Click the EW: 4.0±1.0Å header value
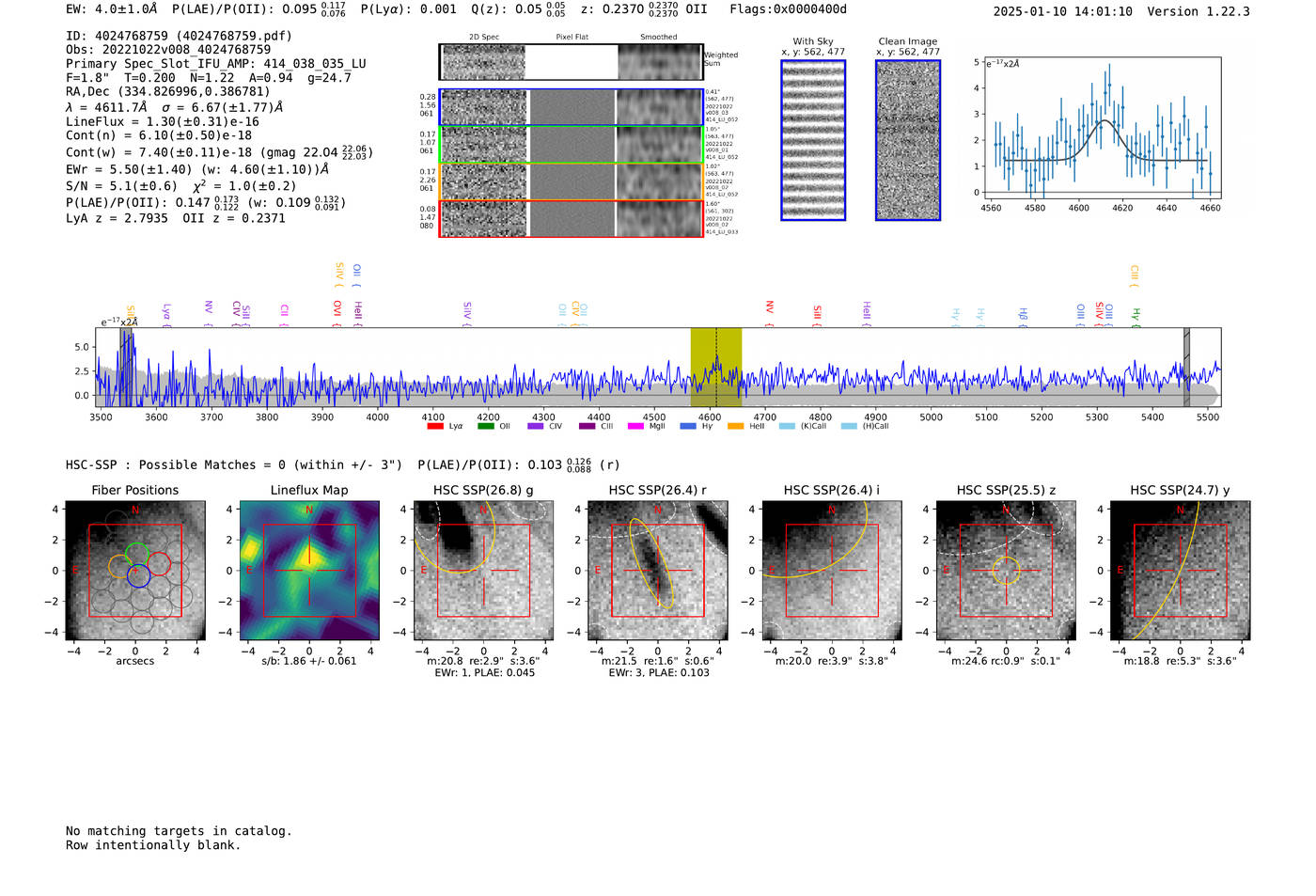The width and height of the screenshot is (1316, 896). pyautogui.click(x=112, y=9)
